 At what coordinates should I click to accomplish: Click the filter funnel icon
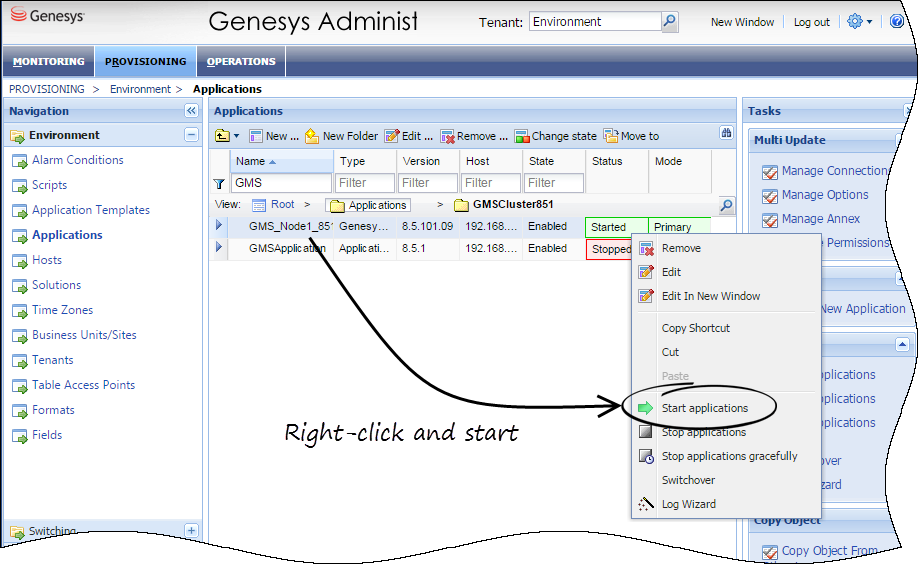[219, 184]
